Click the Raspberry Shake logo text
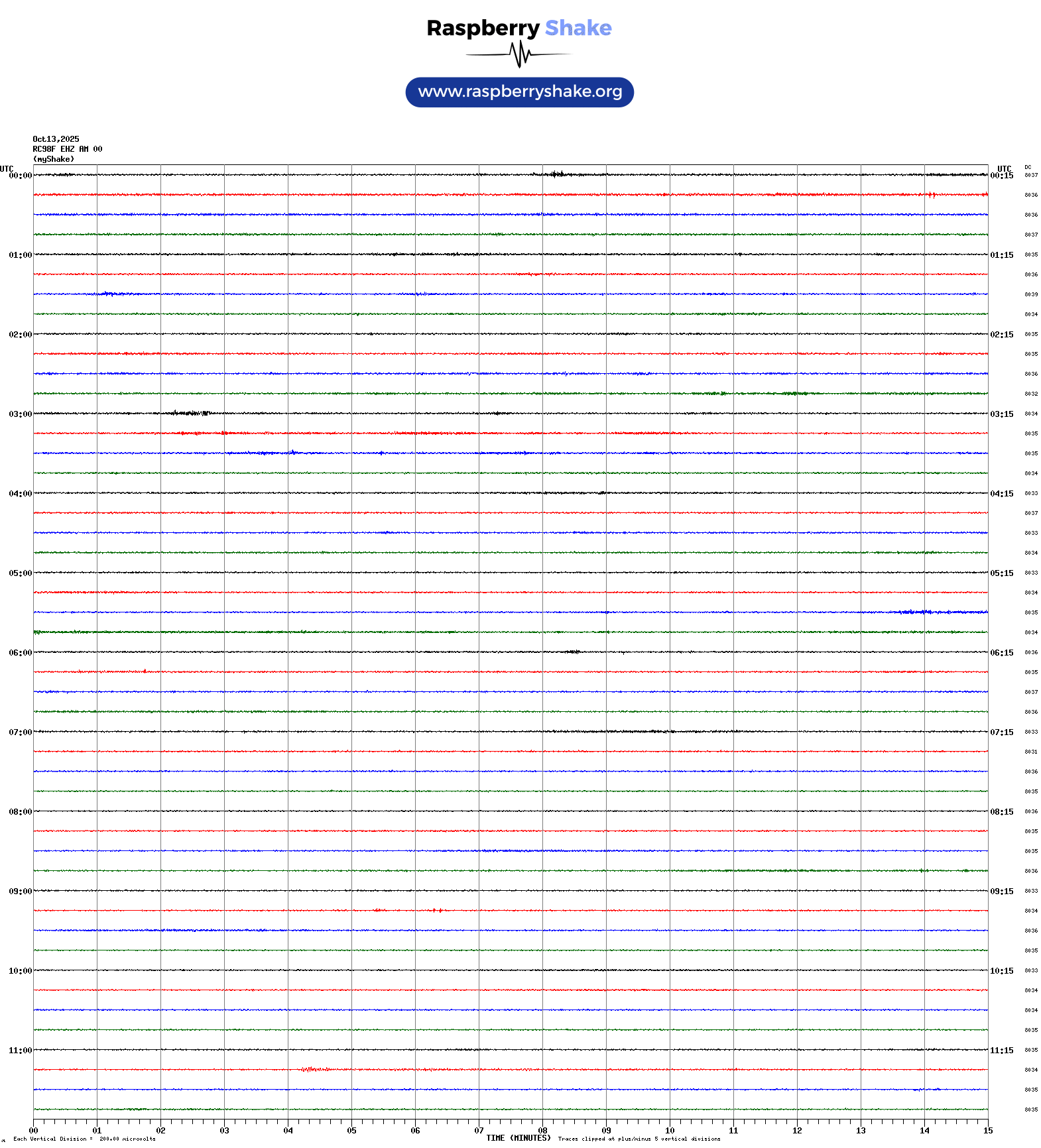 pyautogui.click(x=519, y=28)
